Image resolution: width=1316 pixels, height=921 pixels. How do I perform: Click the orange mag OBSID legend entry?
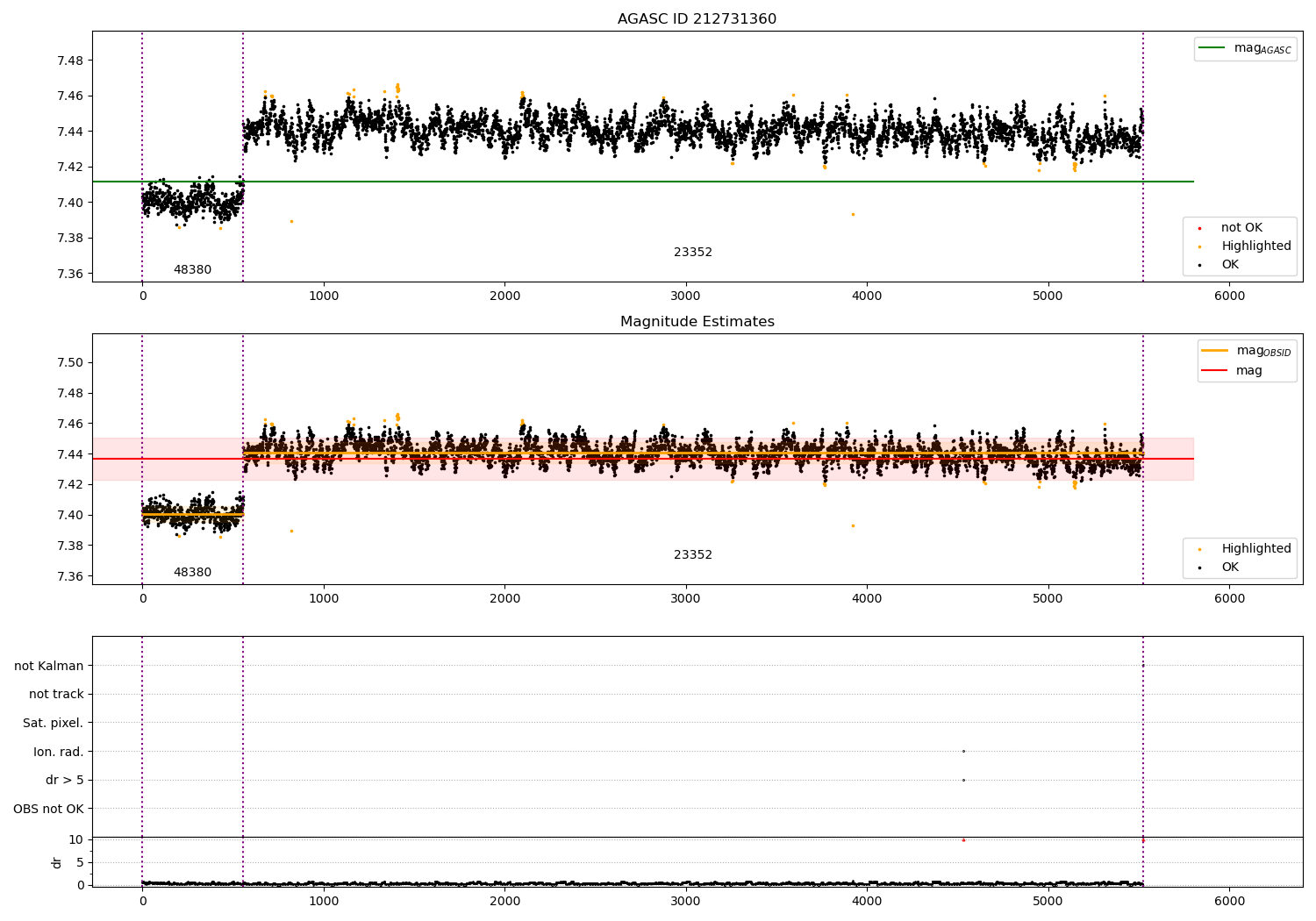pyautogui.click(x=1247, y=351)
